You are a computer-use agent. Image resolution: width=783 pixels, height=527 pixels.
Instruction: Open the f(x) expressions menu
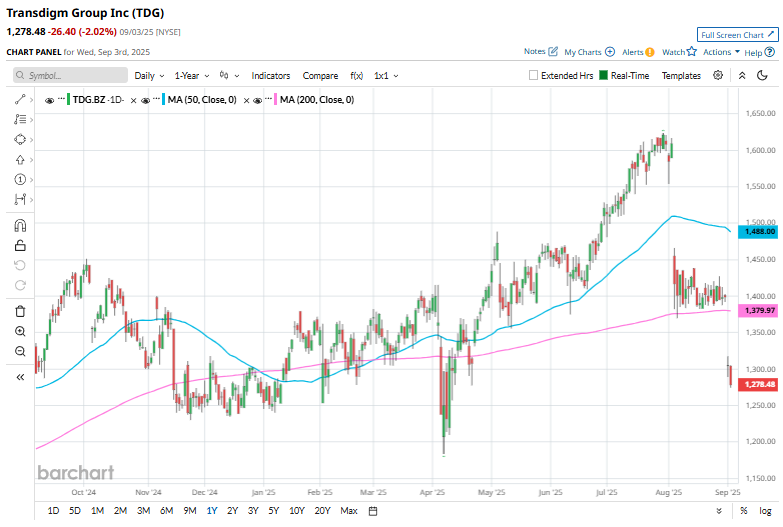point(357,75)
